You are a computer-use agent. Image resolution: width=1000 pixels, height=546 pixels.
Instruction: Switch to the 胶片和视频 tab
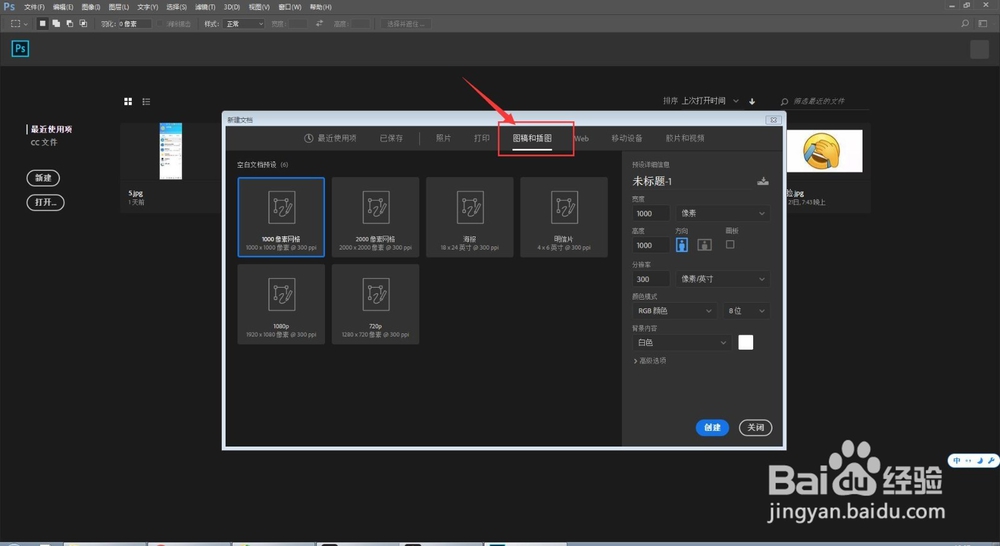coord(685,138)
